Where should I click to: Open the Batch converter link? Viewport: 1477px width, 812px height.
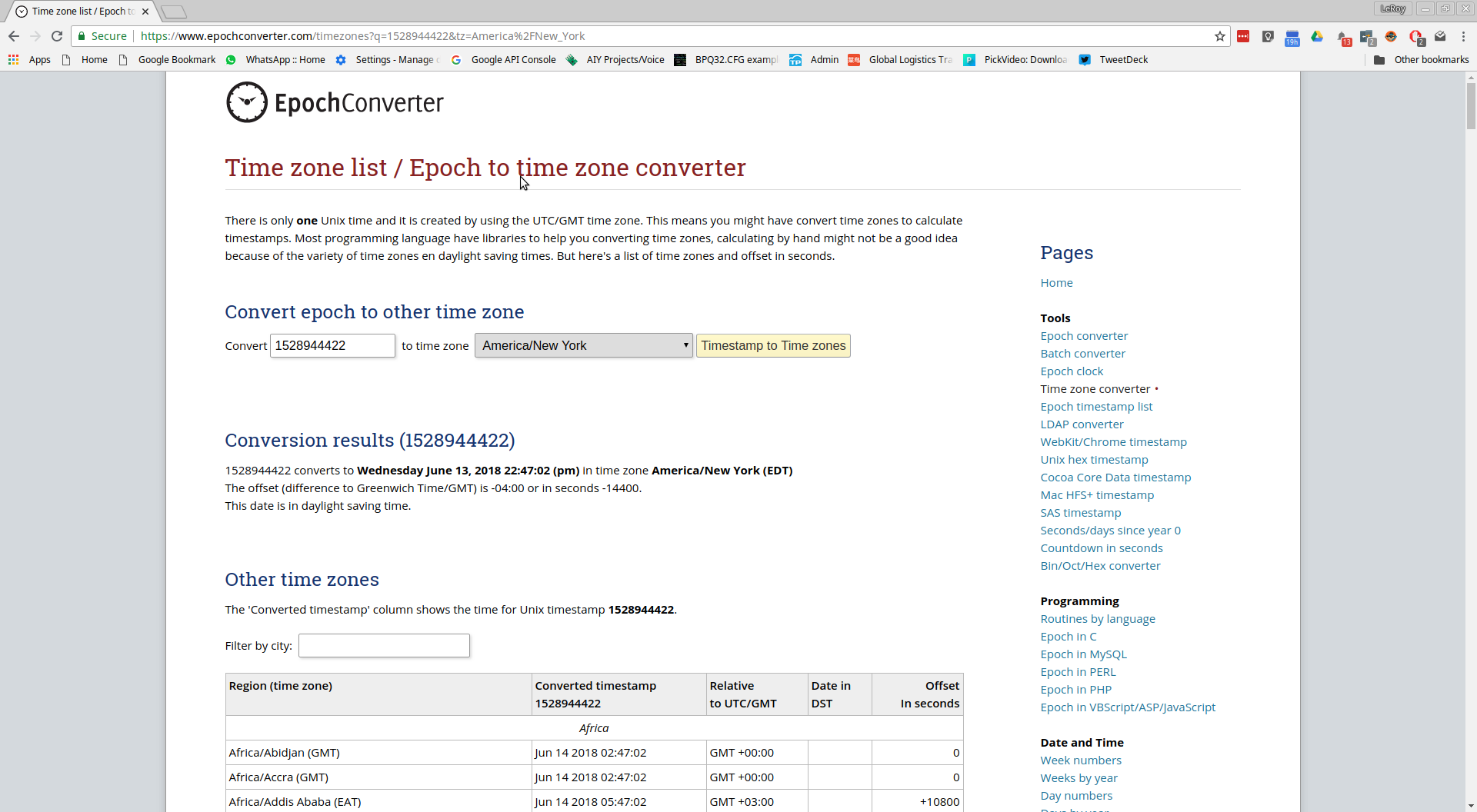coord(1082,354)
